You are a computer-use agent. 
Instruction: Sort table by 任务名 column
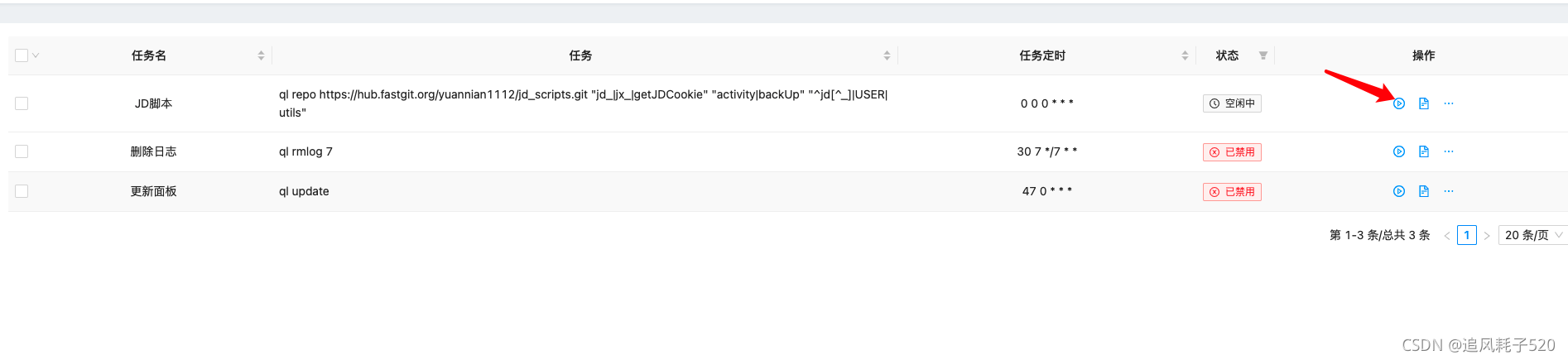[261, 55]
